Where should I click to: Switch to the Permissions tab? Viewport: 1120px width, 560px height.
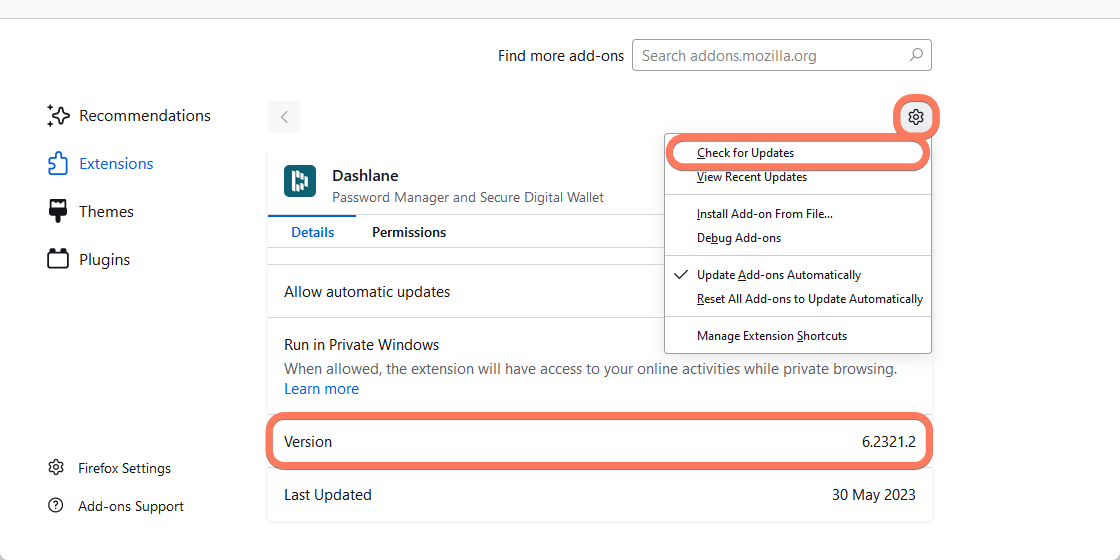pos(409,232)
